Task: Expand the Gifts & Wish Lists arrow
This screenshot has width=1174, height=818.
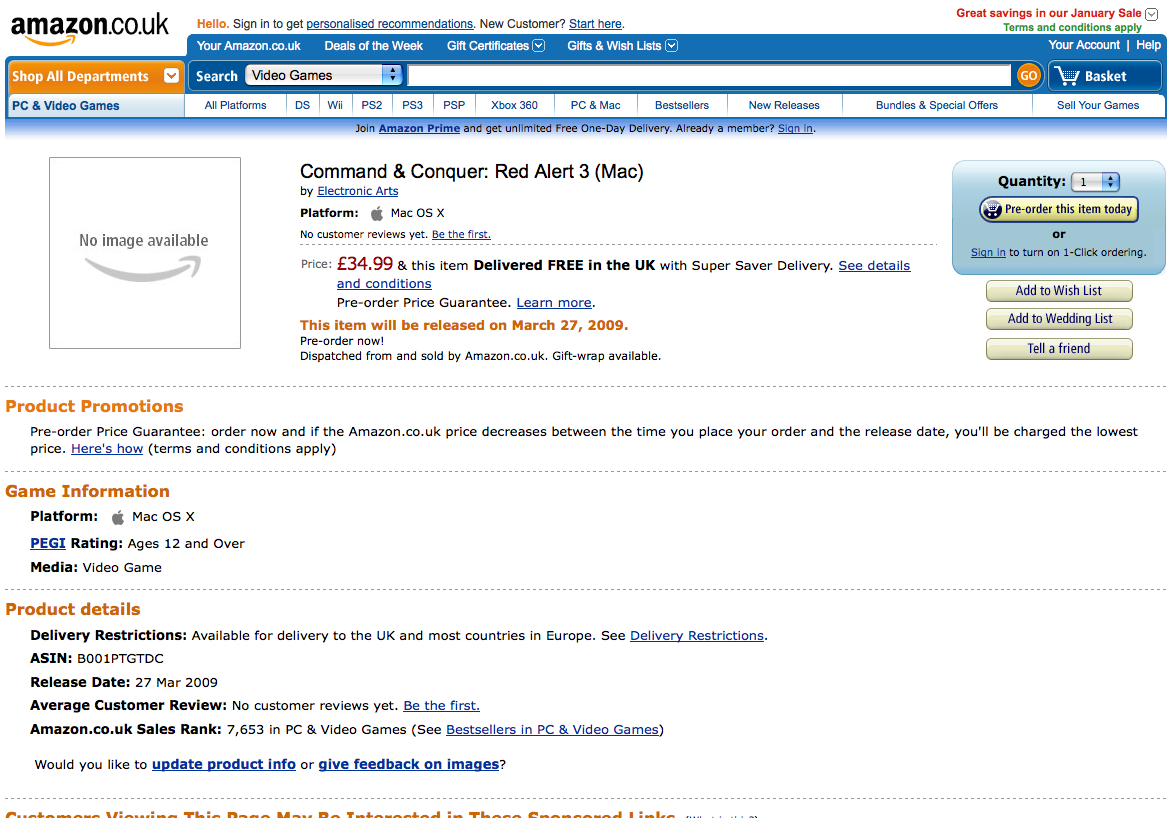Action: coord(672,46)
